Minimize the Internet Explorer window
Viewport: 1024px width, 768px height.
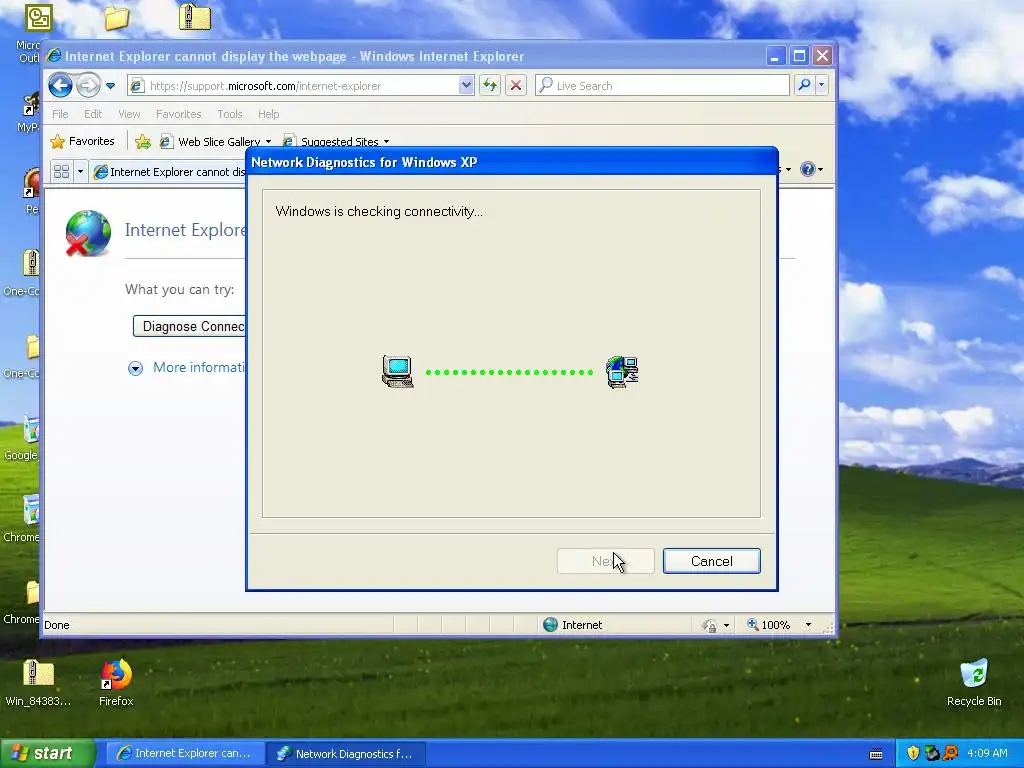[x=775, y=56]
